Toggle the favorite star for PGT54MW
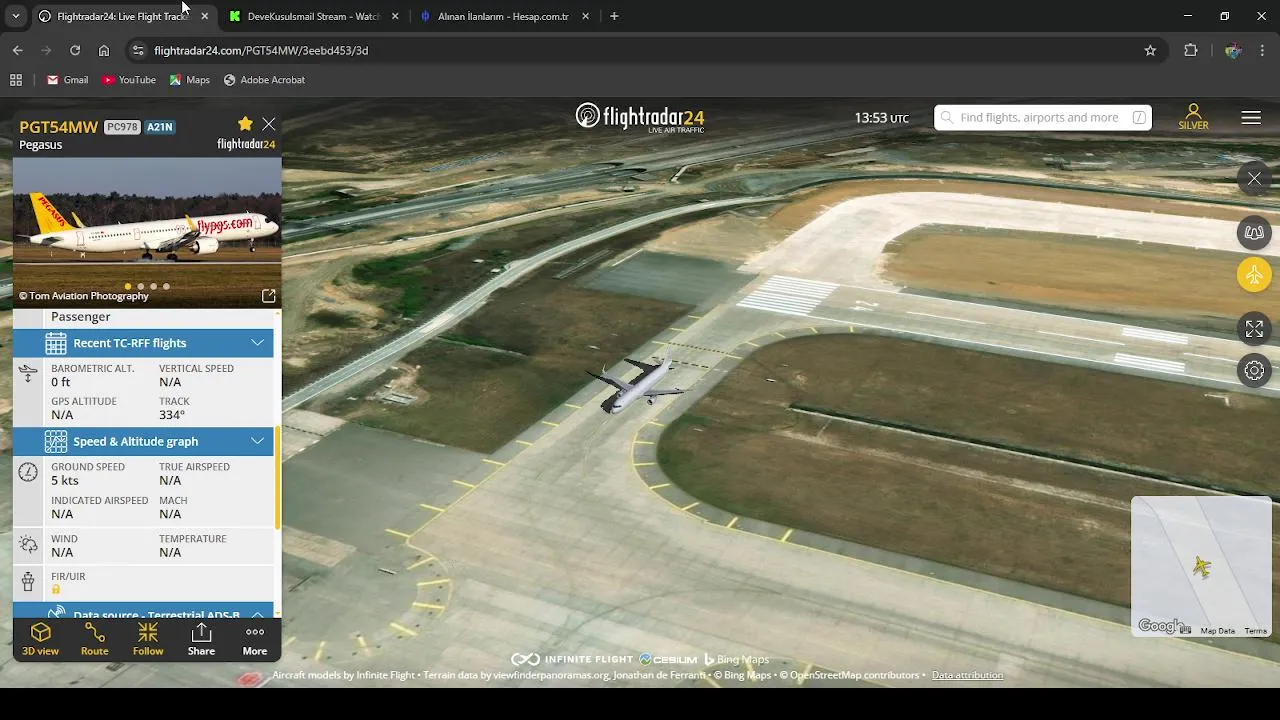 tap(245, 123)
